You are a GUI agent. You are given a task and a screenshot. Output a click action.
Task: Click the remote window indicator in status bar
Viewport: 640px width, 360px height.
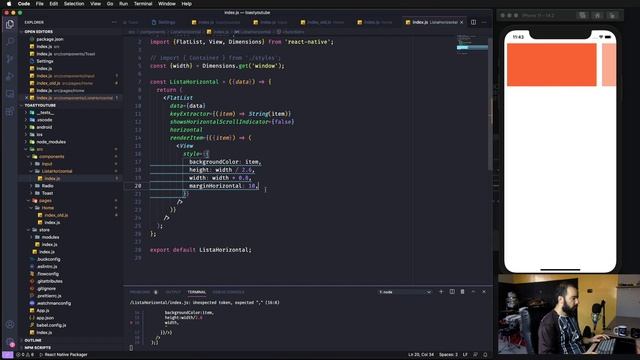(7, 355)
